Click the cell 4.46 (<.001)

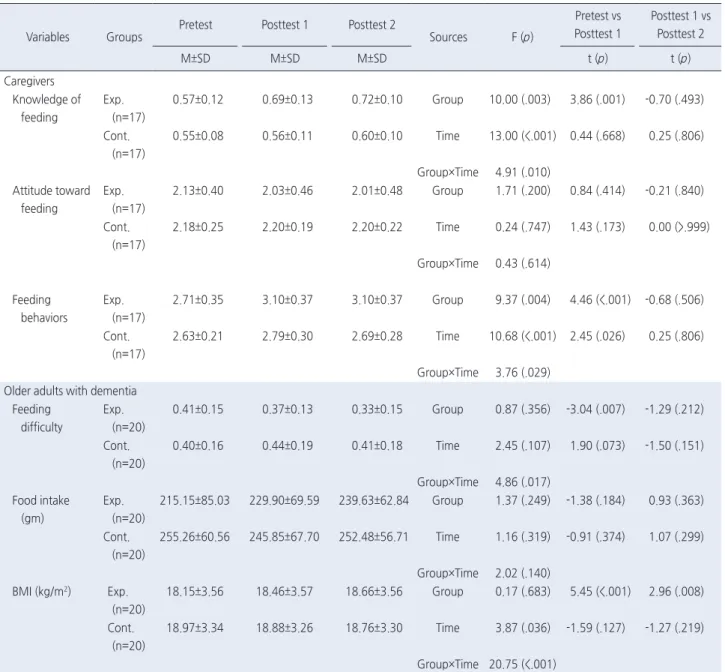click(x=600, y=300)
